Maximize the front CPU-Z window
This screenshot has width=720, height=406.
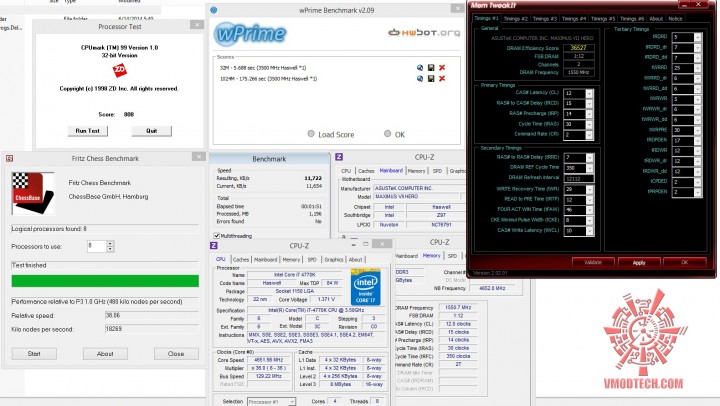click(x=366, y=244)
